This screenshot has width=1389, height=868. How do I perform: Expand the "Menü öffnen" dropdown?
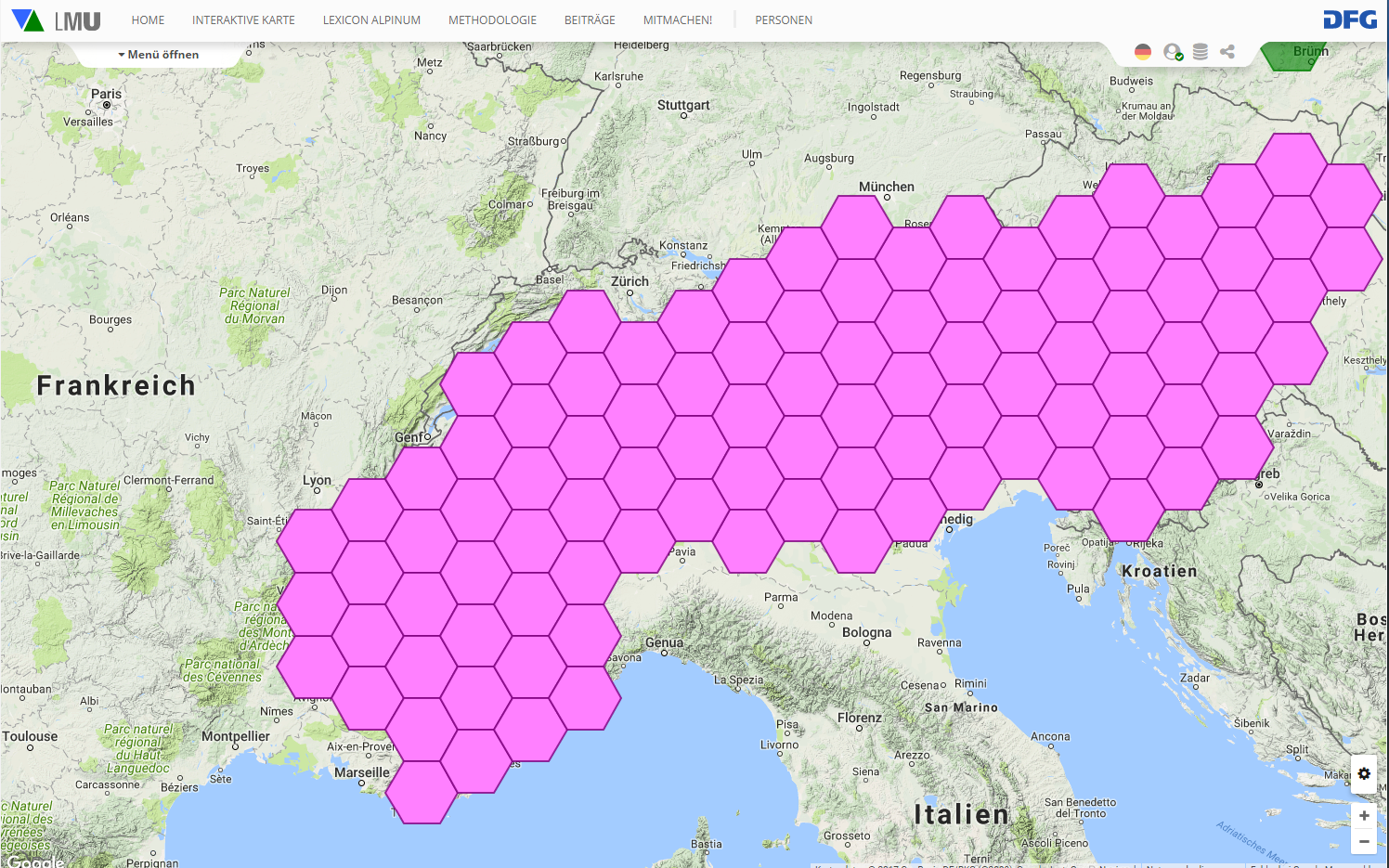tap(159, 55)
